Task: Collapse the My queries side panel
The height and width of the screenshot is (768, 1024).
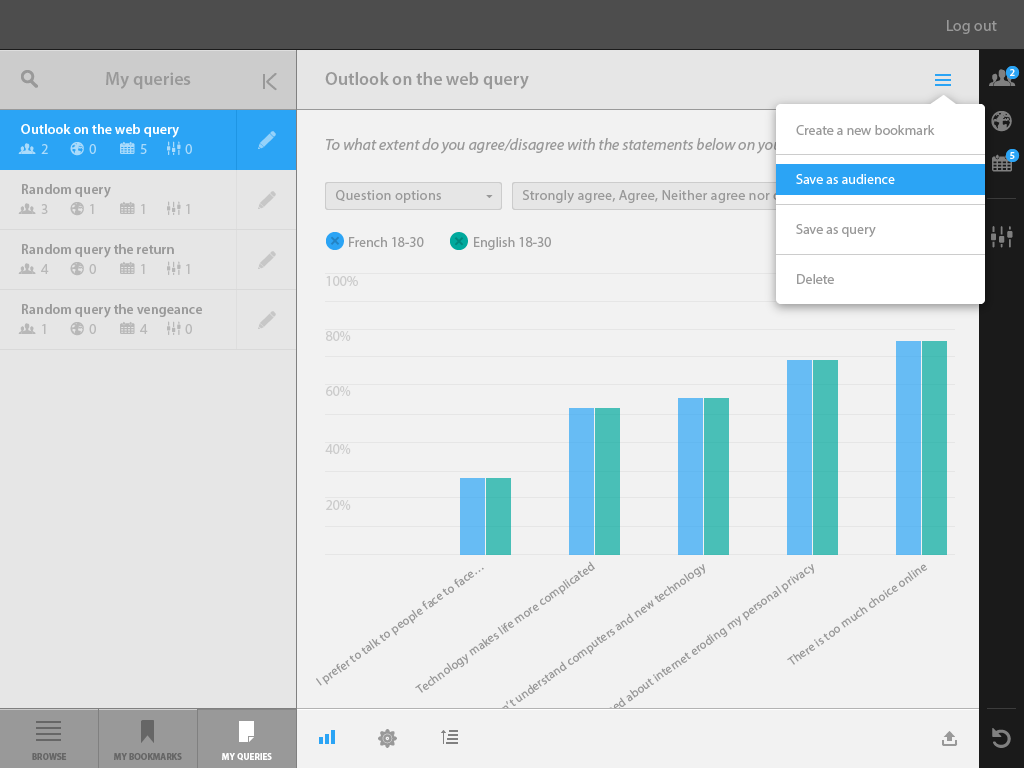Action: (269, 82)
